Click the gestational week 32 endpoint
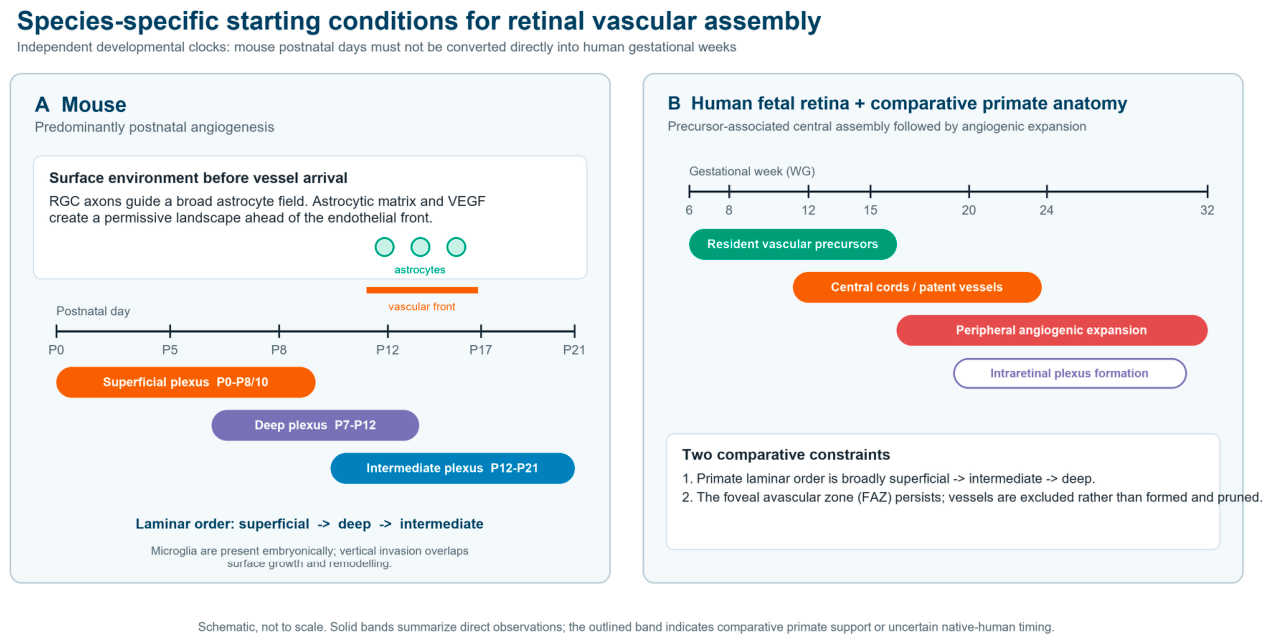Viewport: 1272px width, 642px height. tap(1207, 191)
